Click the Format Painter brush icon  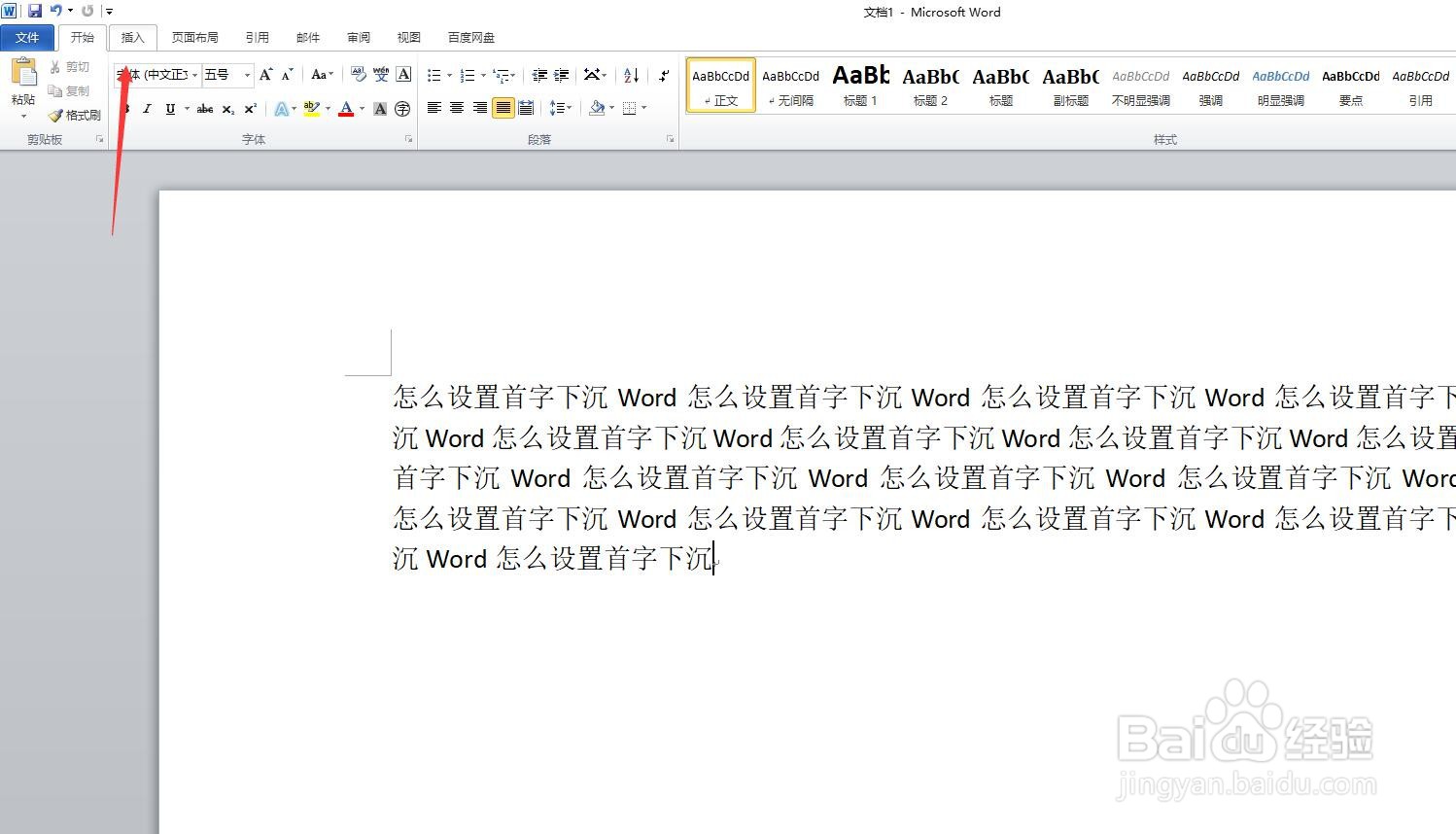[x=55, y=115]
